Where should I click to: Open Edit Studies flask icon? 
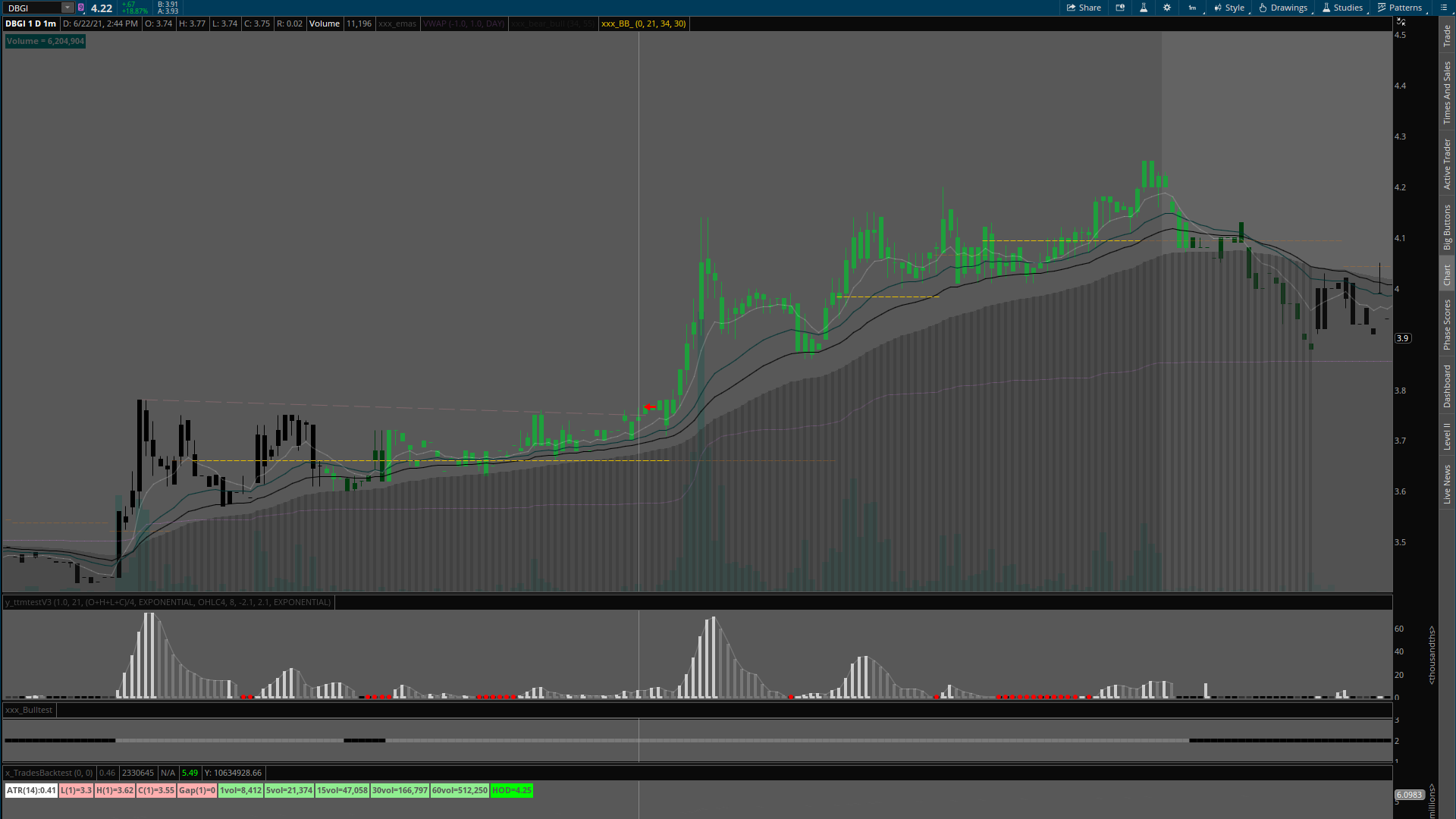click(1144, 8)
